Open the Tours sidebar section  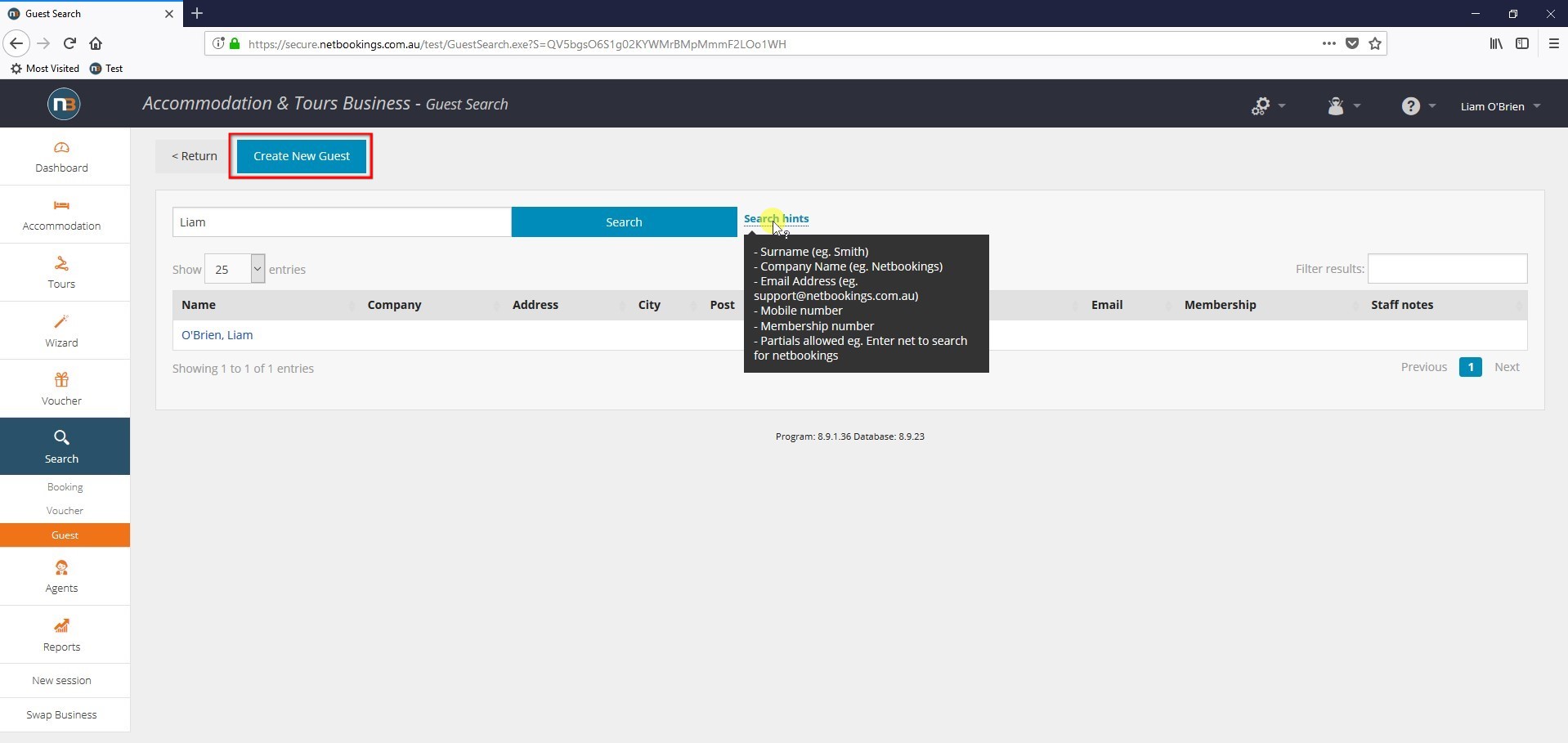pyautogui.click(x=61, y=273)
